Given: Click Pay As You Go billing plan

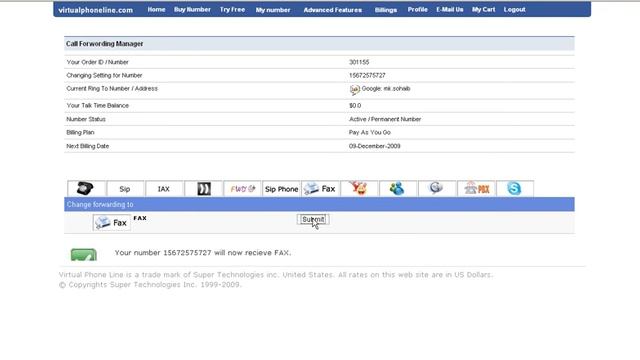Looking at the screenshot, I should tap(370, 133).
